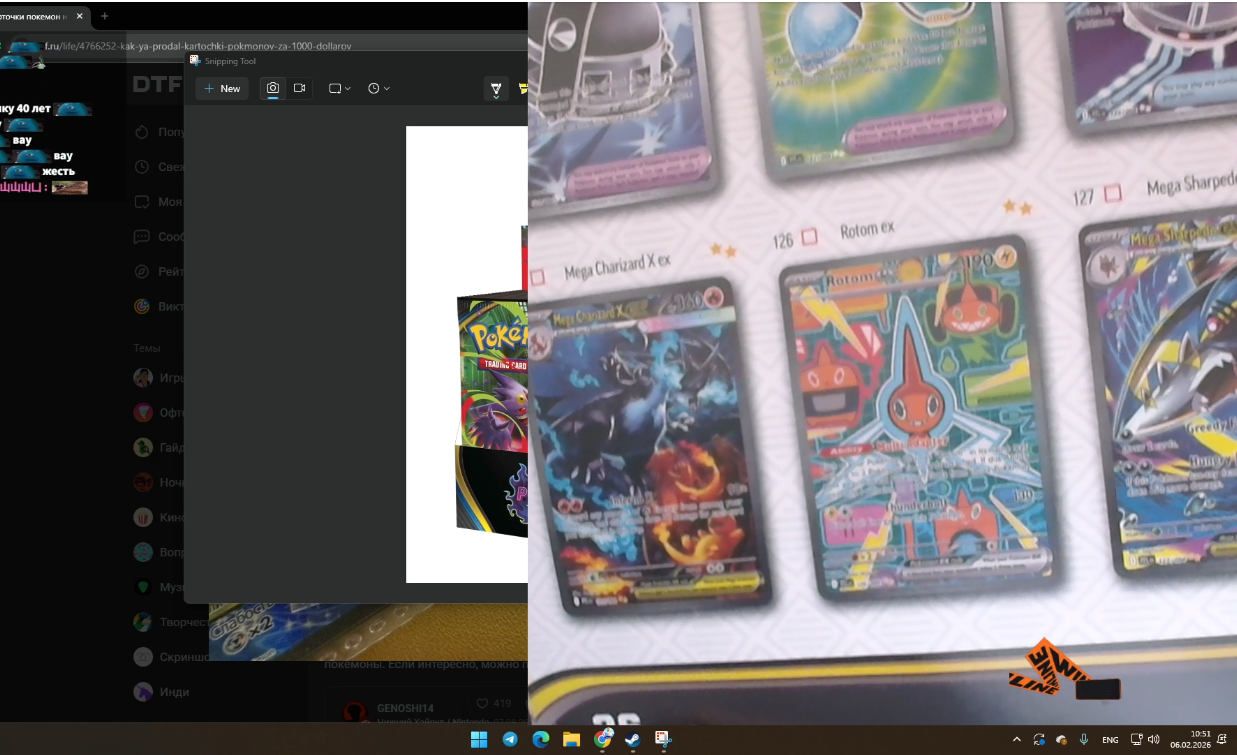Open Snipping Tool from the taskbar
The height and width of the screenshot is (755, 1237).
(663, 739)
